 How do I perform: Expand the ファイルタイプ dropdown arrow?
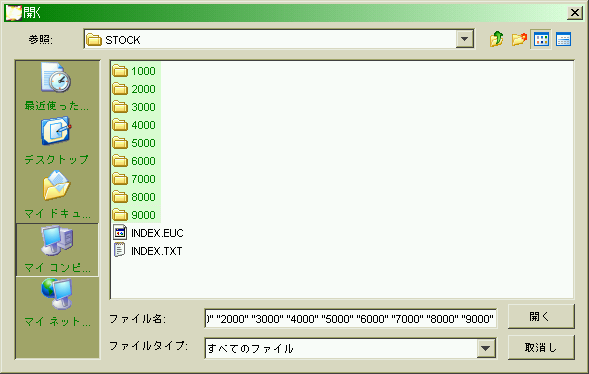(486, 348)
